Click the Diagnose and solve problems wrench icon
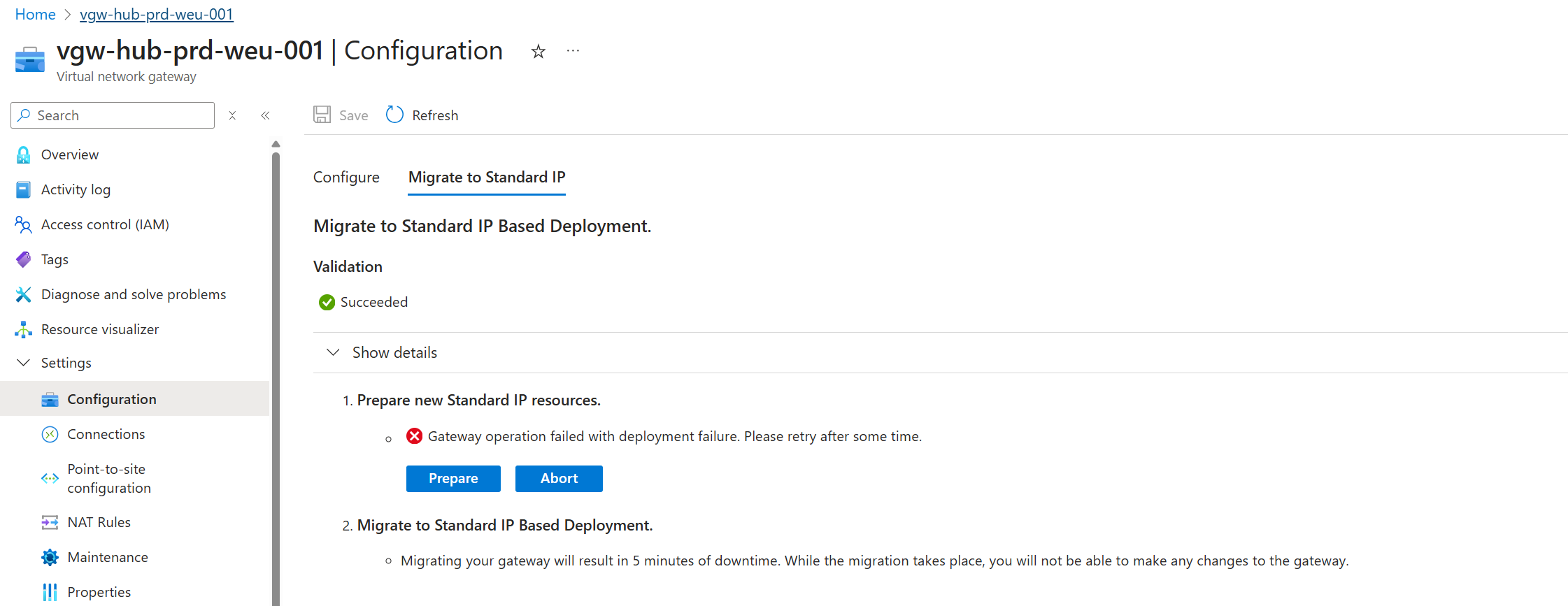 click(23, 294)
